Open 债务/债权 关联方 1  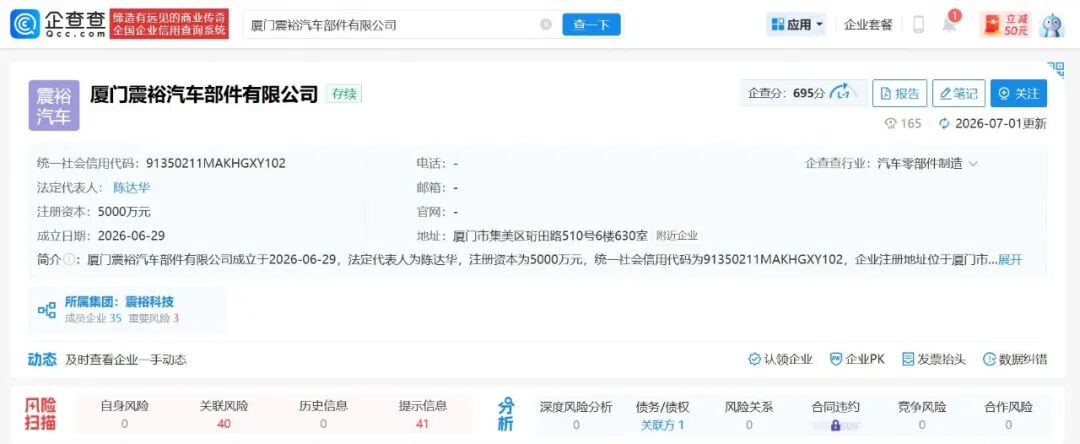click(663, 415)
